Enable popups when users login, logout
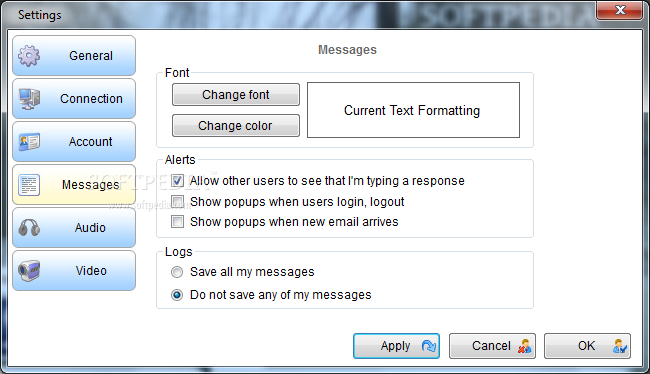650x374 pixels. click(x=177, y=202)
